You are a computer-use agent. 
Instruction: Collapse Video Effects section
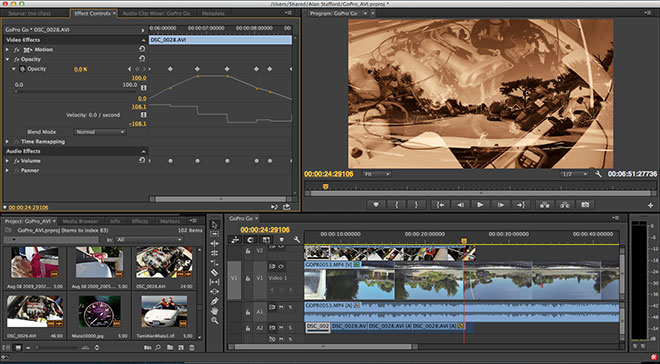[143, 40]
